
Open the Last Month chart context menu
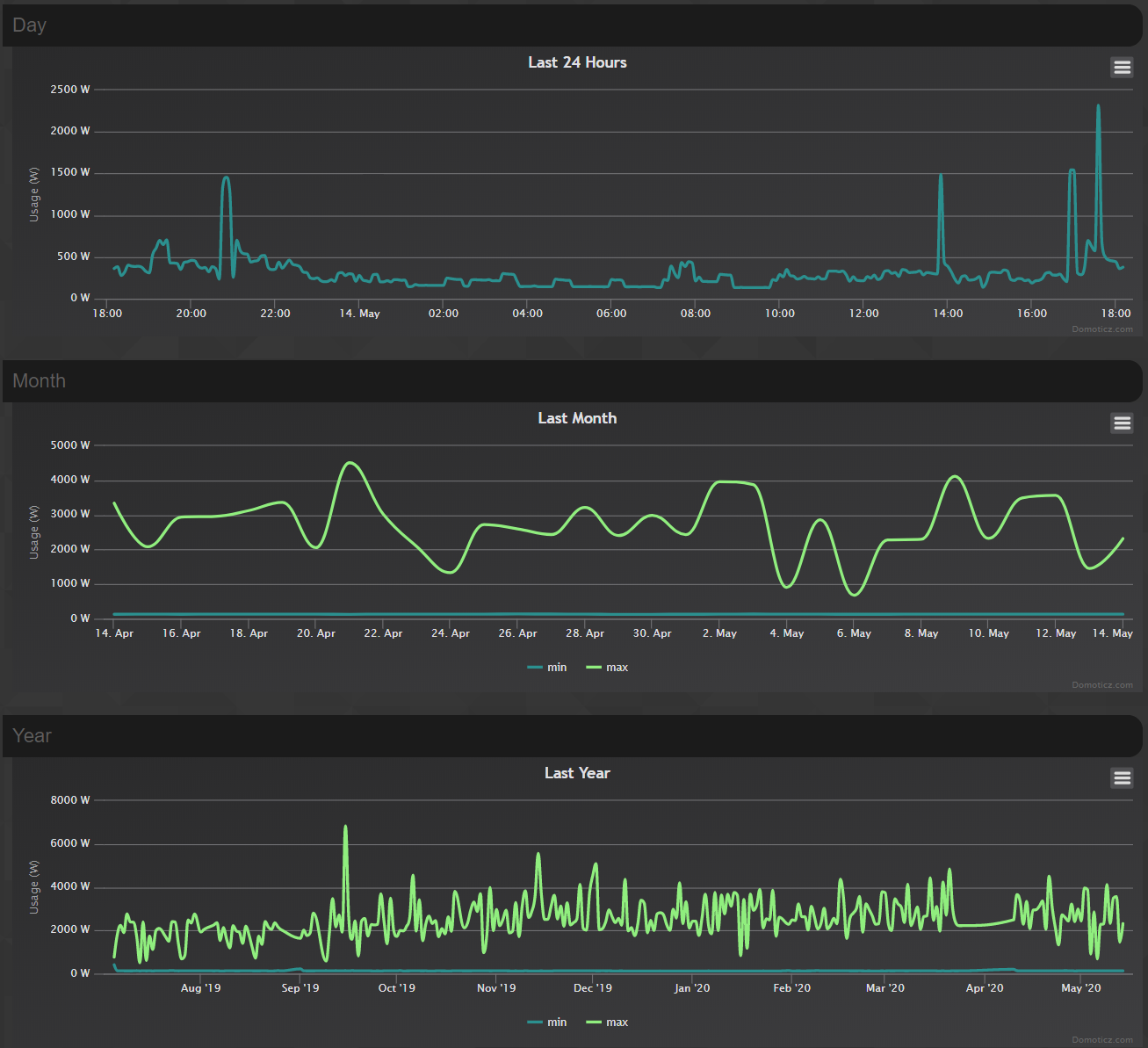(x=1122, y=423)
